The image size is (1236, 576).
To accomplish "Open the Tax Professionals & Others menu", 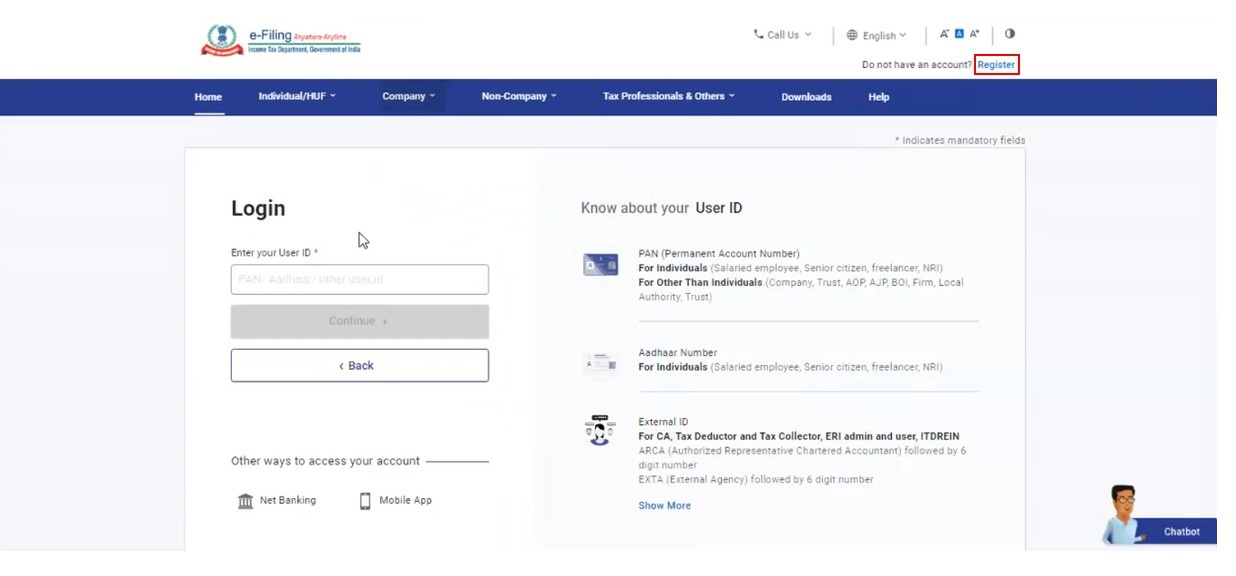I will pyautogui.click(x=668, y=96).
